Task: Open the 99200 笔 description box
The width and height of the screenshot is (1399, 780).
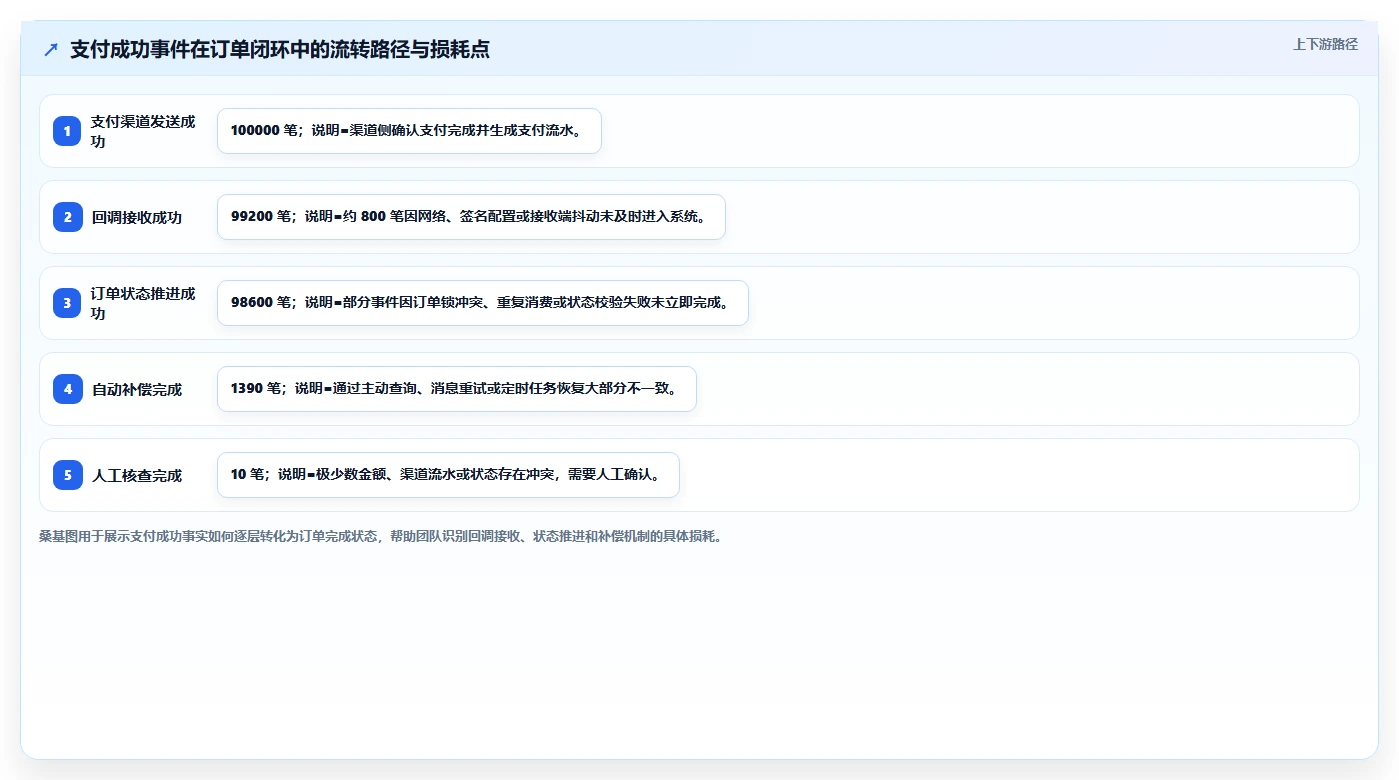Action: tap(471, 217)
